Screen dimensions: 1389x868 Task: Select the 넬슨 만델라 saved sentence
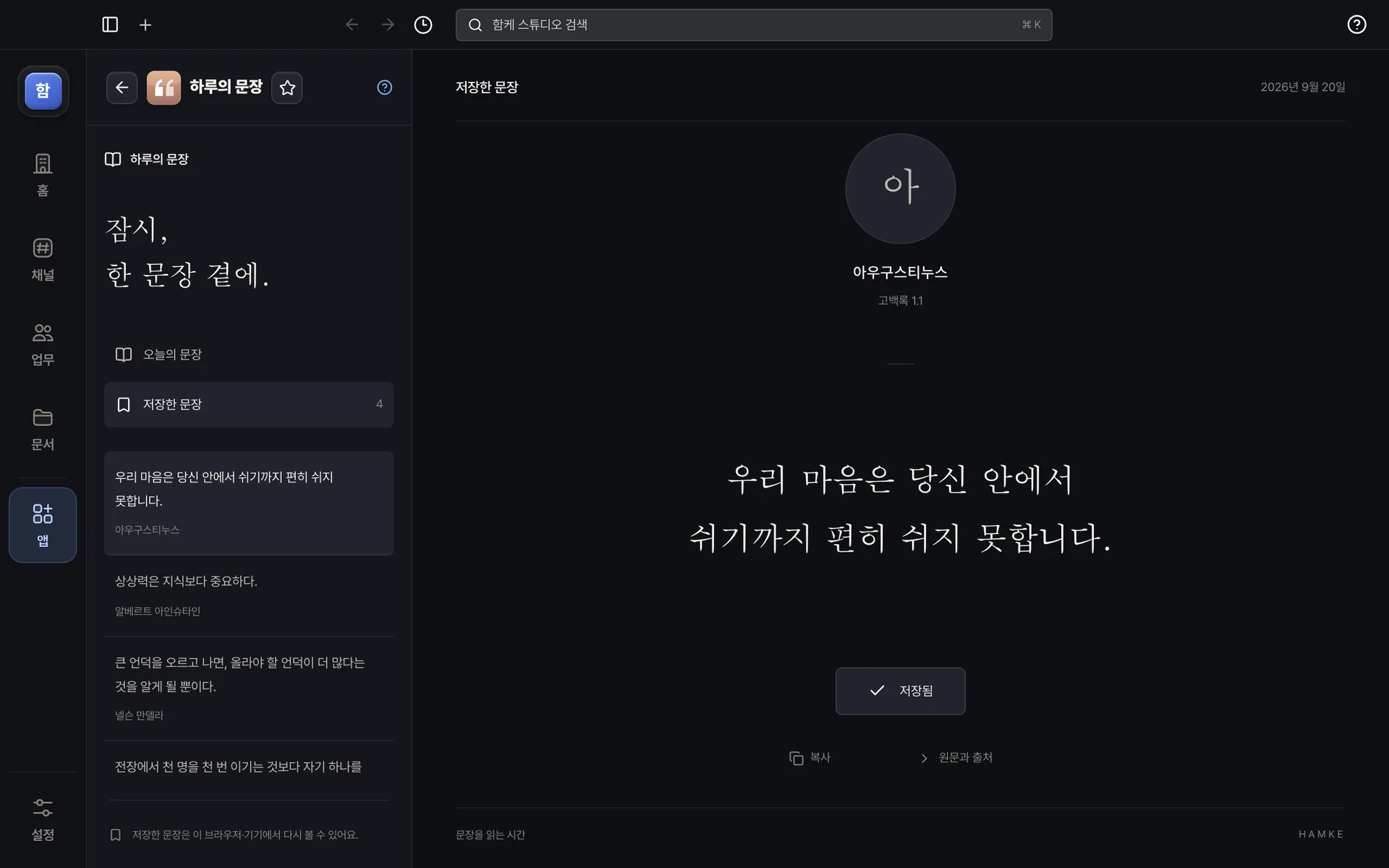tap(249, 689)
